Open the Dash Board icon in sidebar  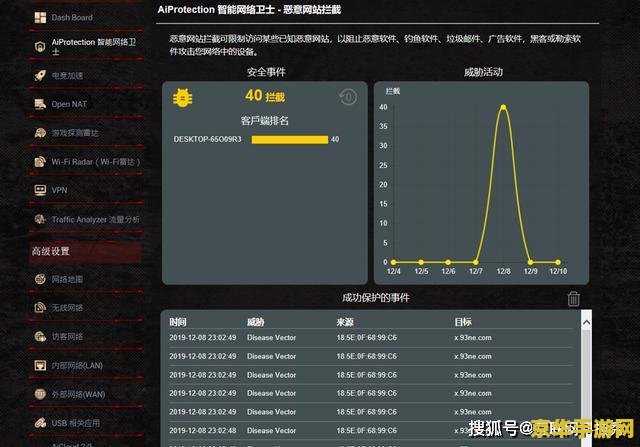(x=40, y=18)
